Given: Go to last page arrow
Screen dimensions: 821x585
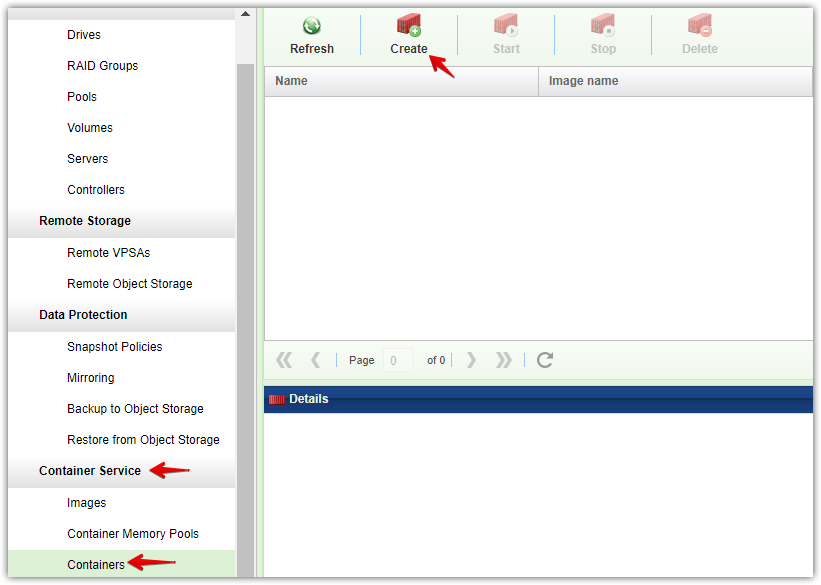Looking at the screenshot, I should 504,360.
